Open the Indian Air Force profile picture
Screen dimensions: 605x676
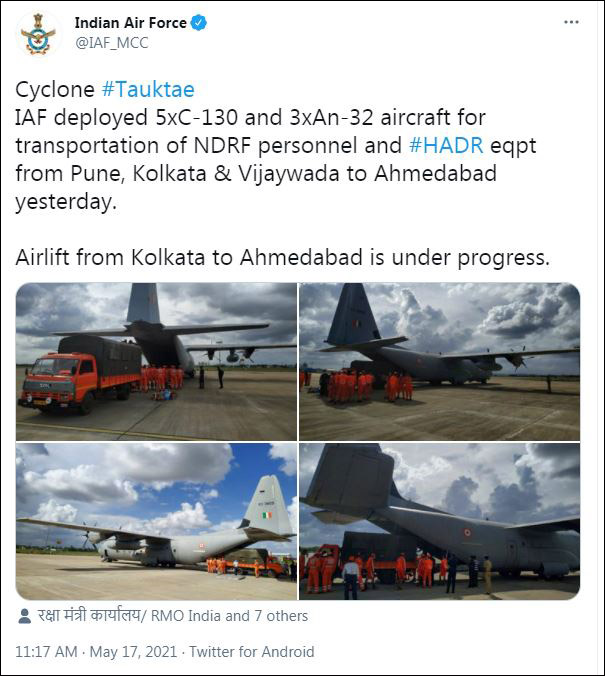tap(38, 33)
